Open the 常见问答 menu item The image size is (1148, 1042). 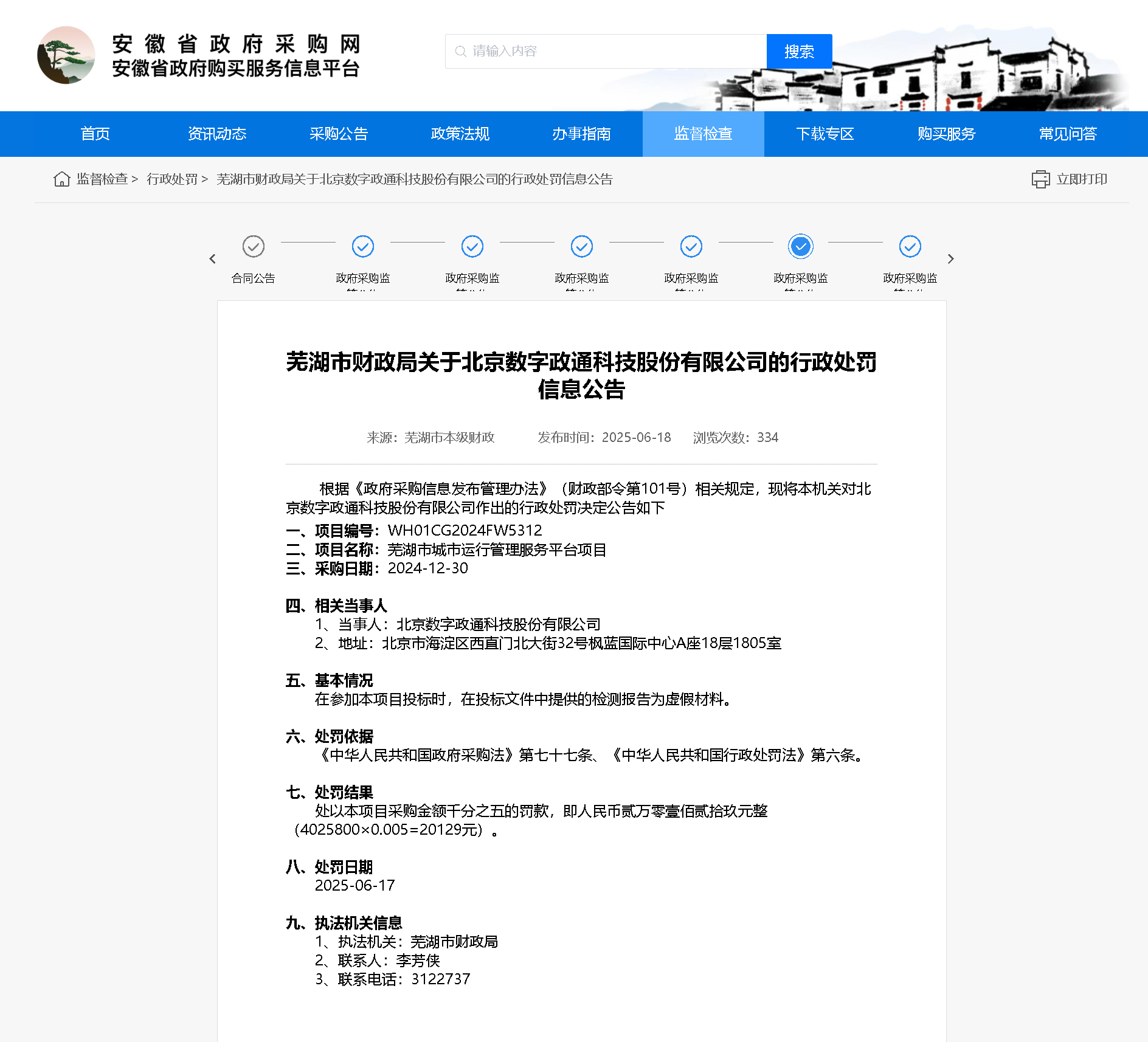(1068, 134)
